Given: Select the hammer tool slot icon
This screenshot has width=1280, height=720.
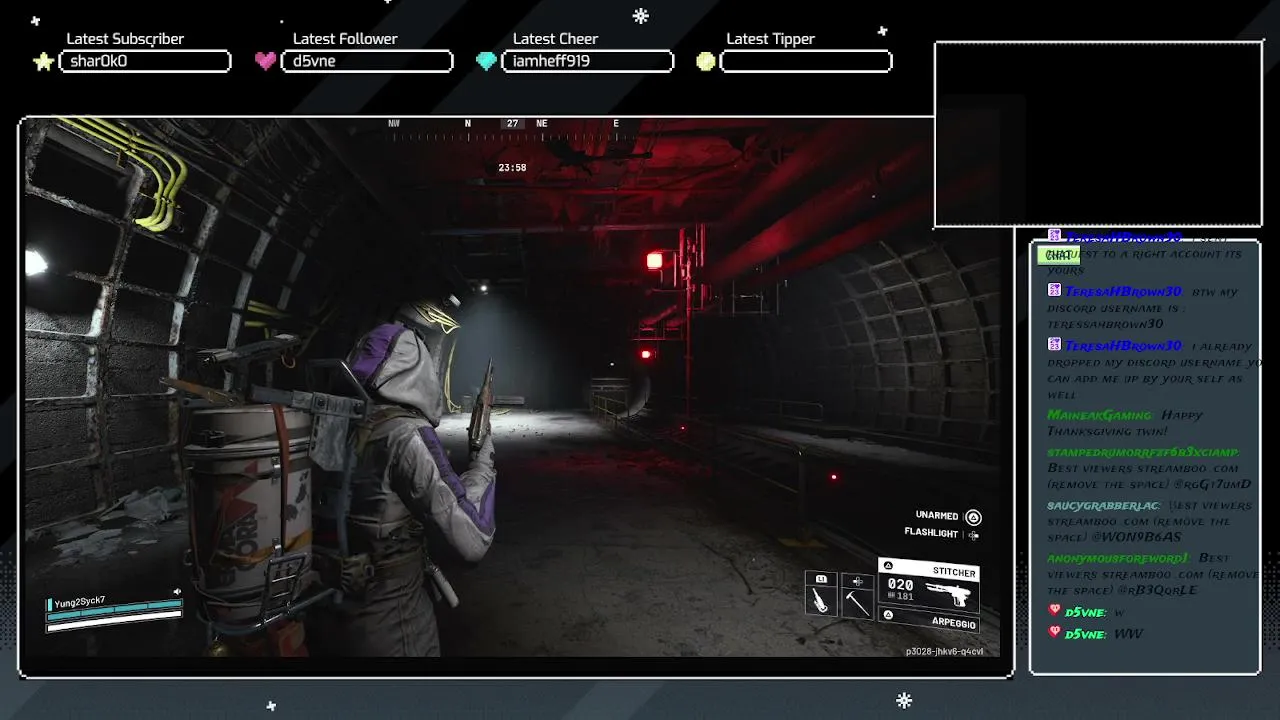Looking at the screenshot, I should (857, 602).
